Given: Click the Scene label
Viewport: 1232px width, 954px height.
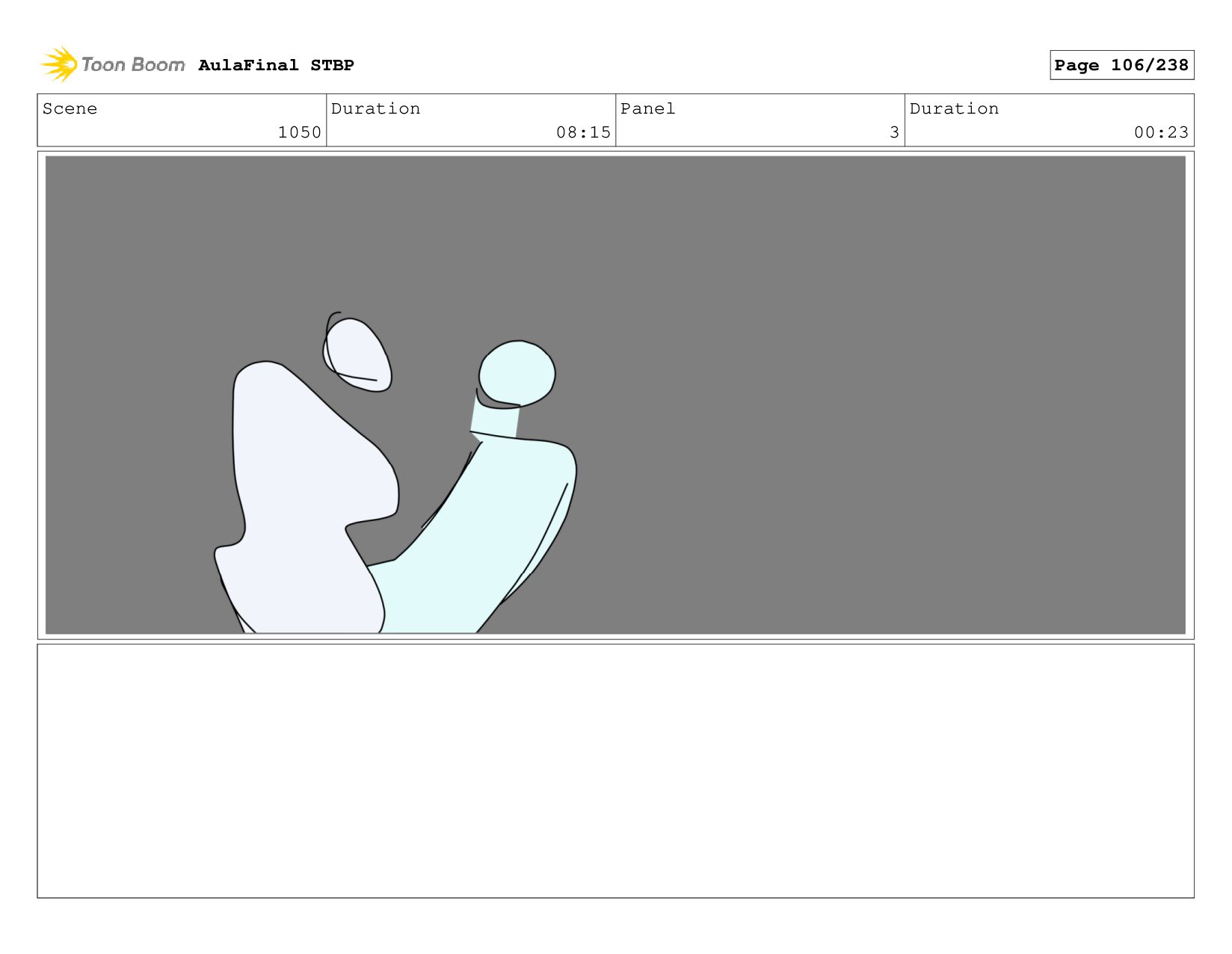Looking at the screenshot, I should click(70, 108).
